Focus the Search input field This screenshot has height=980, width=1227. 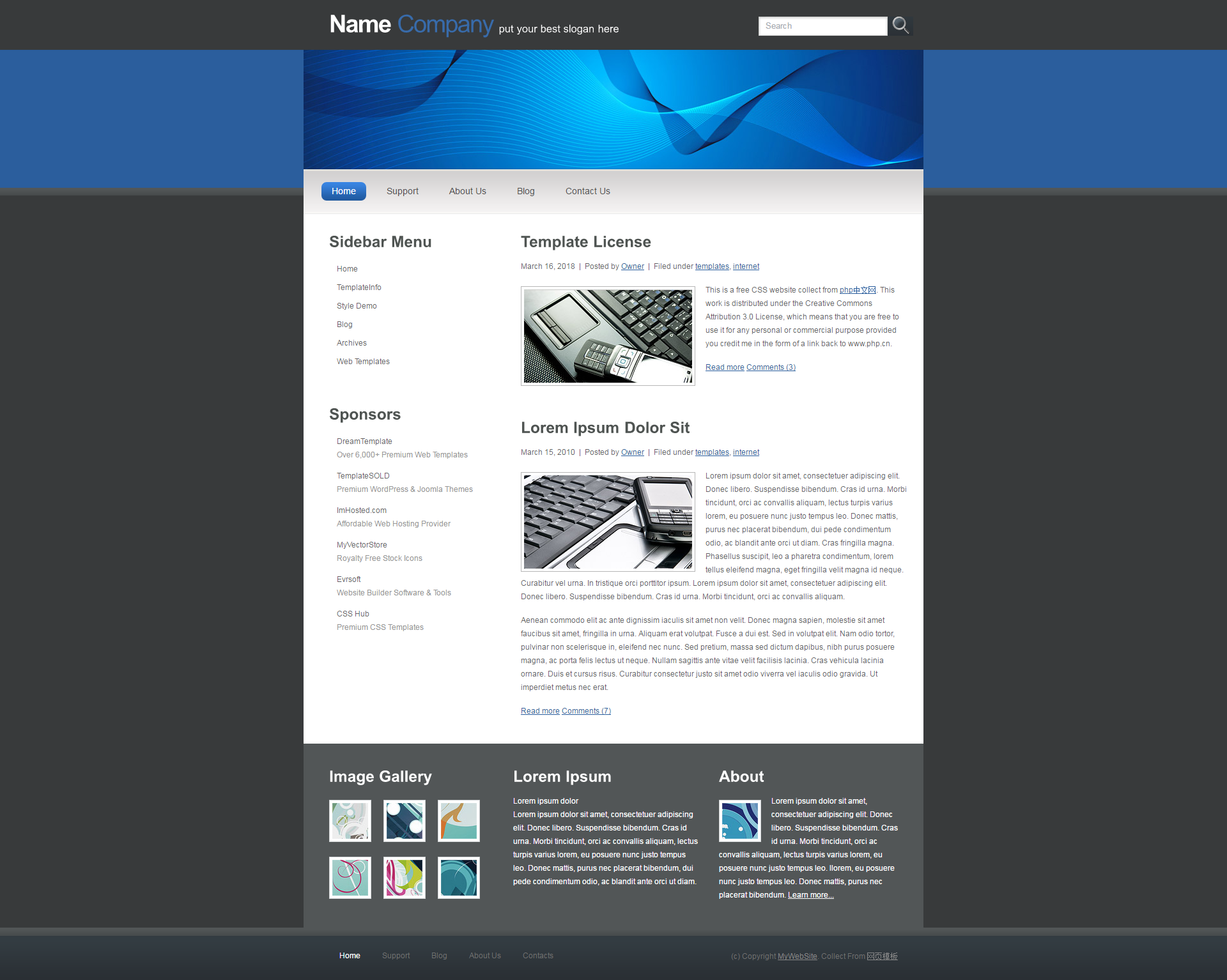822,26
